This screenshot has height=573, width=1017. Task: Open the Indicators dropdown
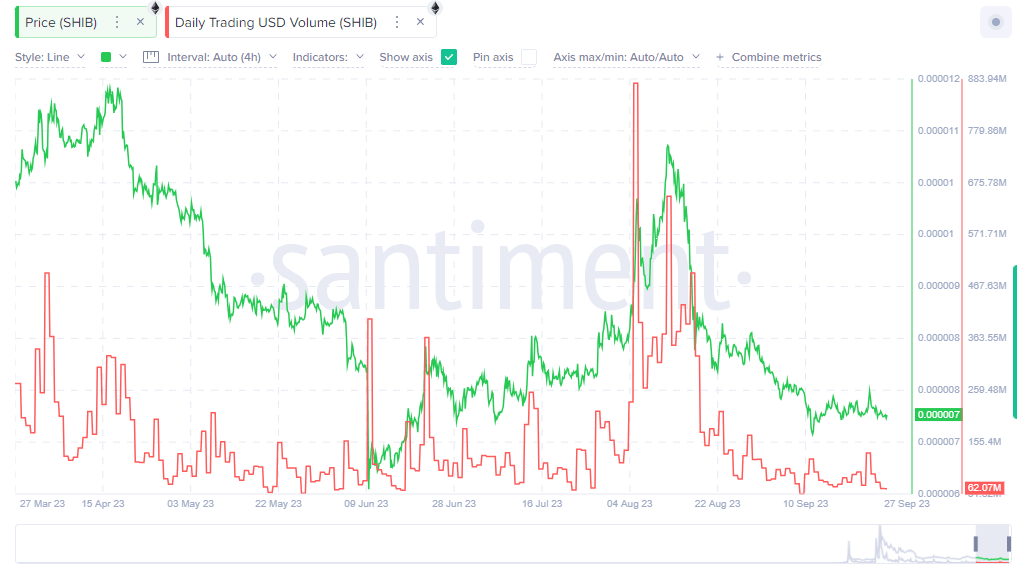(x=328, y=57)
